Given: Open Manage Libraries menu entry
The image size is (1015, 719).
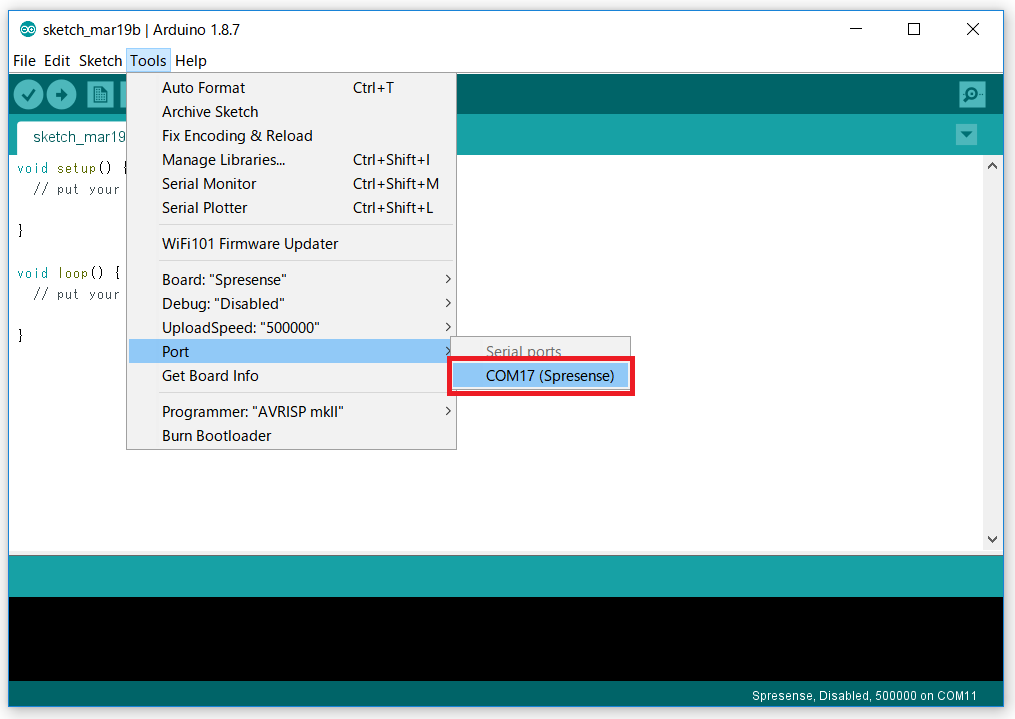Looking at the screenshot, I should pyautogui.click(x=224, y=160).
